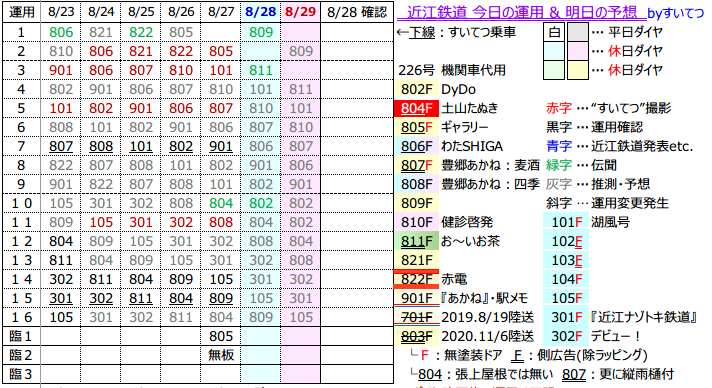The height and width of the screenshot is (388, 712).
Task: Click the green 811F legend cell
Action: (416, 241)
